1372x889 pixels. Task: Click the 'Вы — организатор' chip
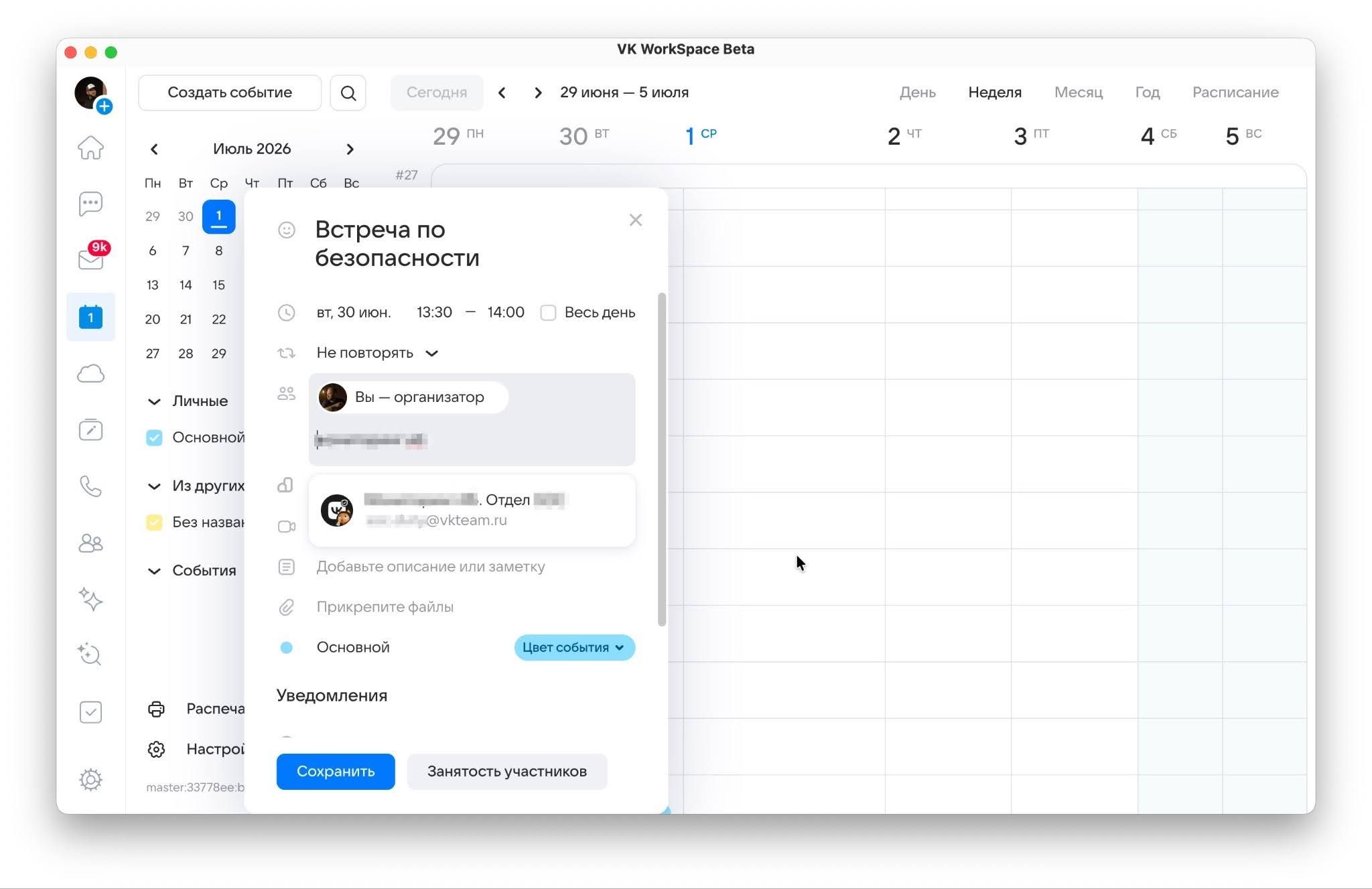point(412,397)
